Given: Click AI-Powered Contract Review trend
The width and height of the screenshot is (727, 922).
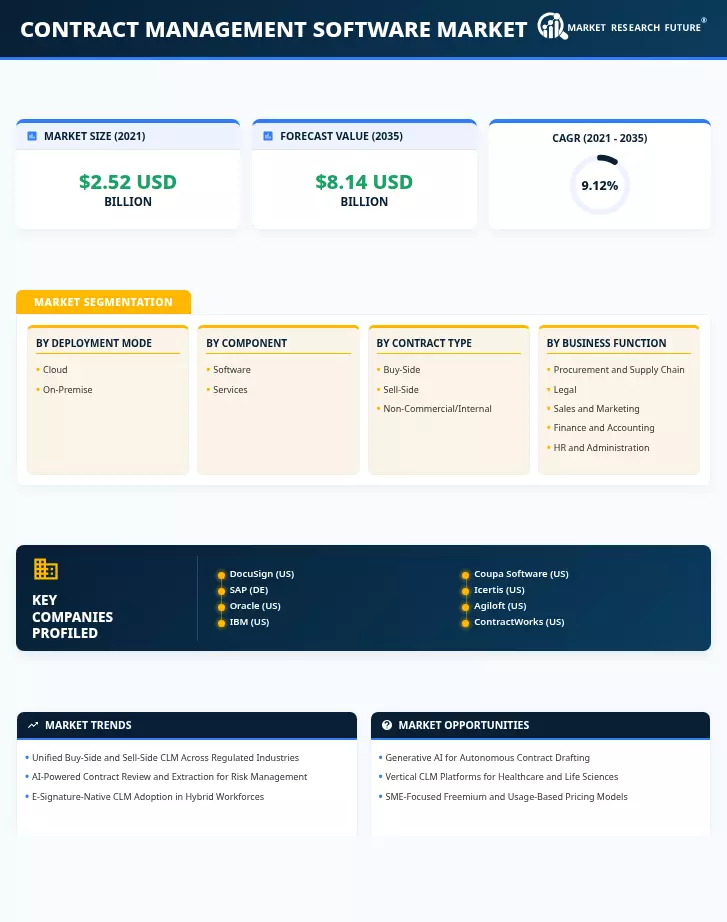Looking at the screenshot, I should tap(169, 777).
